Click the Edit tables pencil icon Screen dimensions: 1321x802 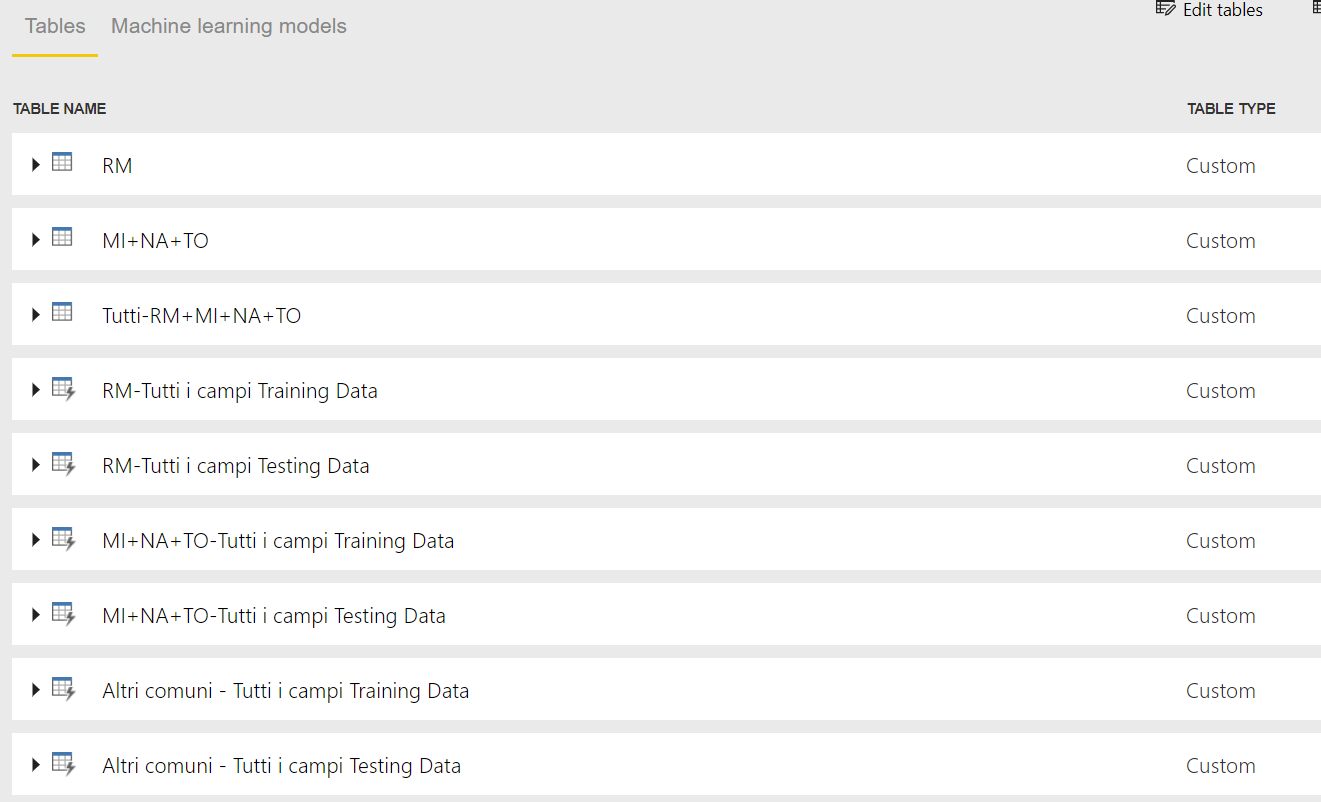tap(1165, 8)
